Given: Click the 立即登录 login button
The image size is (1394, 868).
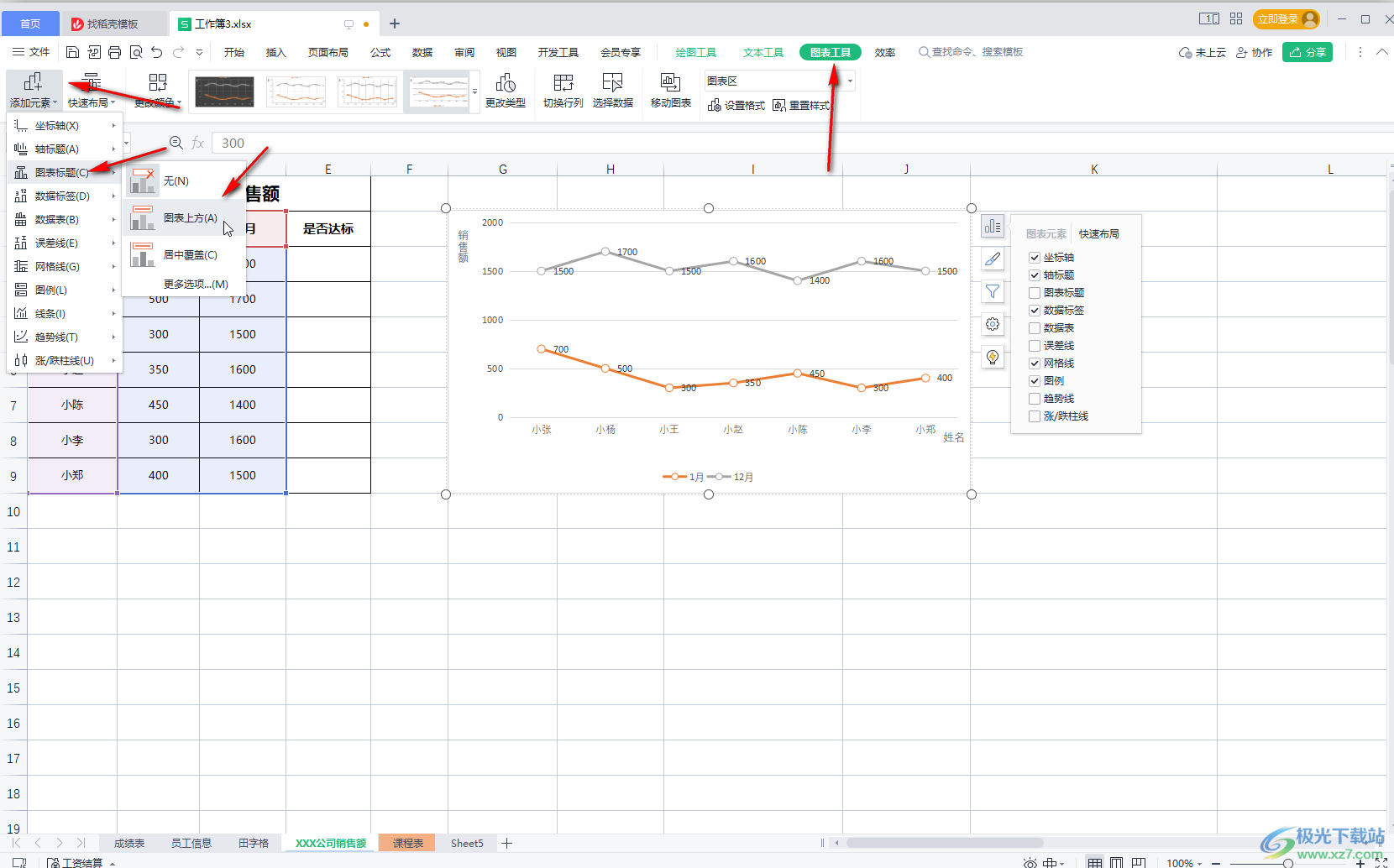Looking at the screenshot, I should tap(1287, 18).
